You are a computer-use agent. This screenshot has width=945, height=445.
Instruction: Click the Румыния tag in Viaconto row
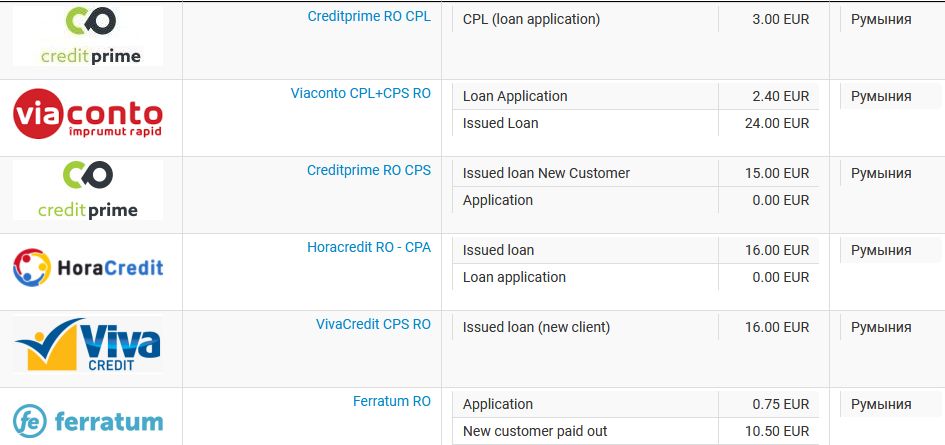(881, 96)
